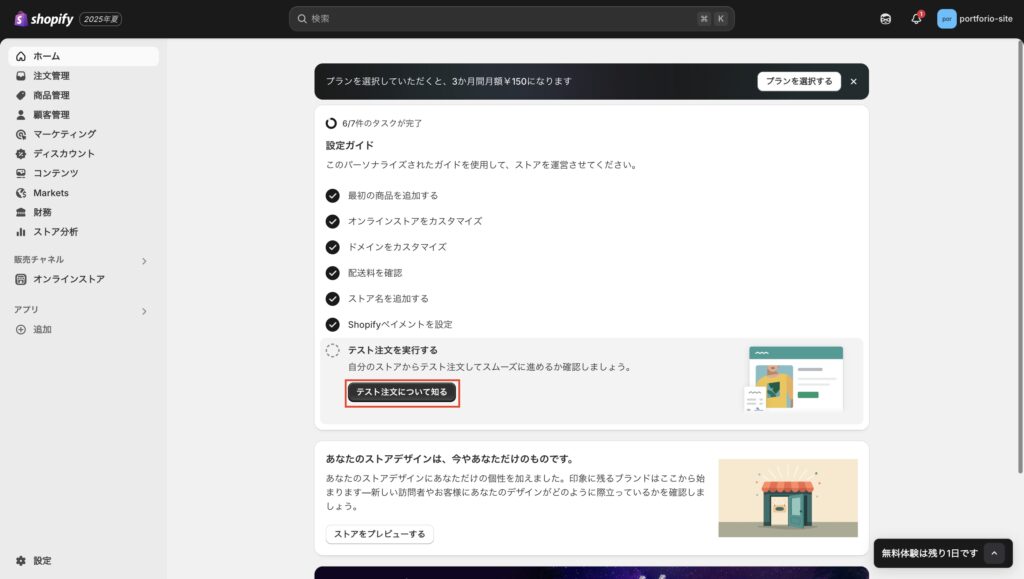Open 商品管理 (Products) in the sidebar
This screenshot has height=579, width=1024.
coord(51,95)
